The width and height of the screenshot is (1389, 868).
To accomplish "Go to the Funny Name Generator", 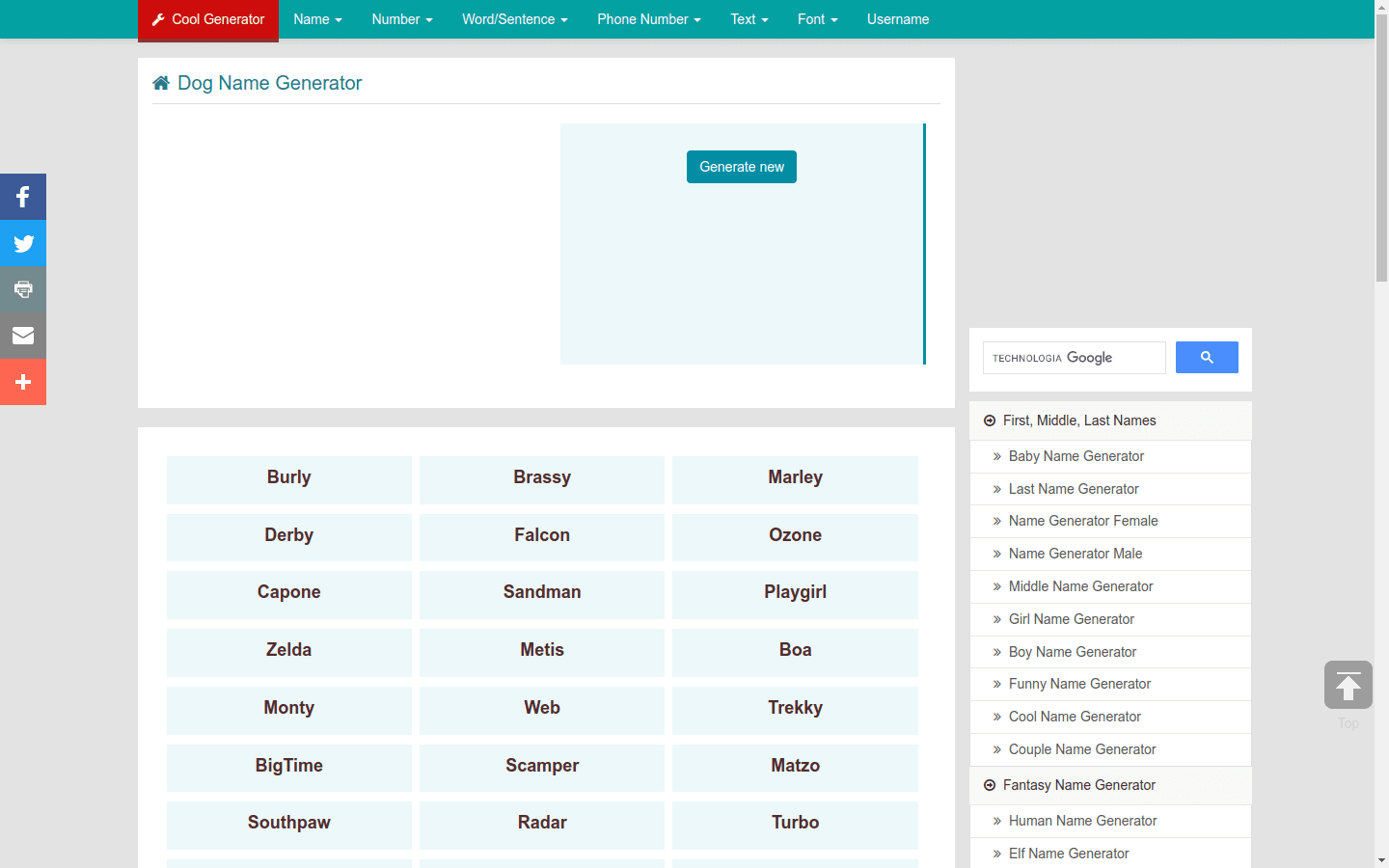I will [1079, 684].
